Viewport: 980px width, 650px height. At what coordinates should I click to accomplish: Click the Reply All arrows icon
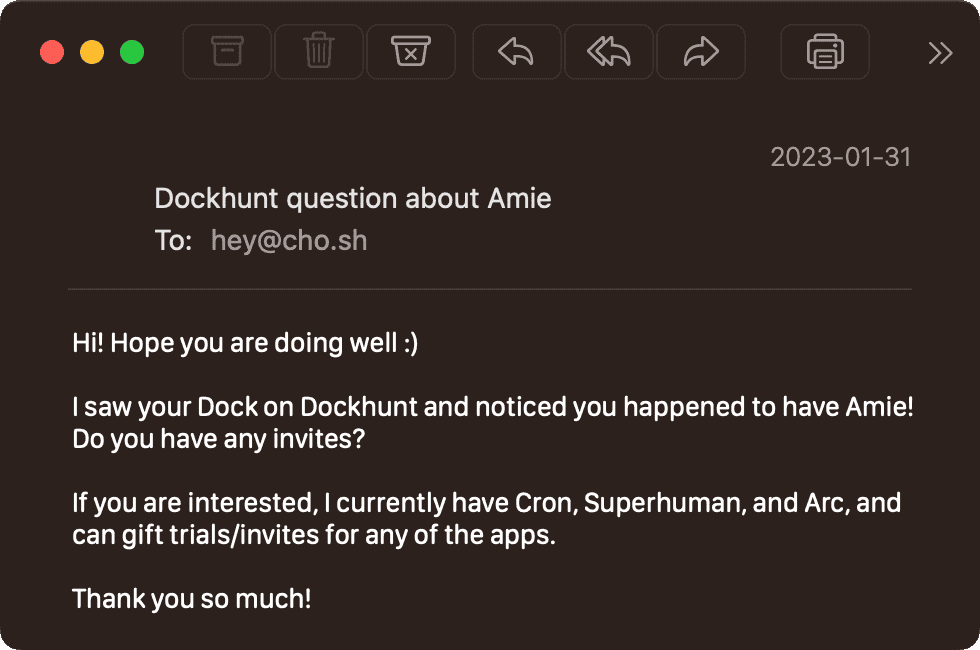608,51
